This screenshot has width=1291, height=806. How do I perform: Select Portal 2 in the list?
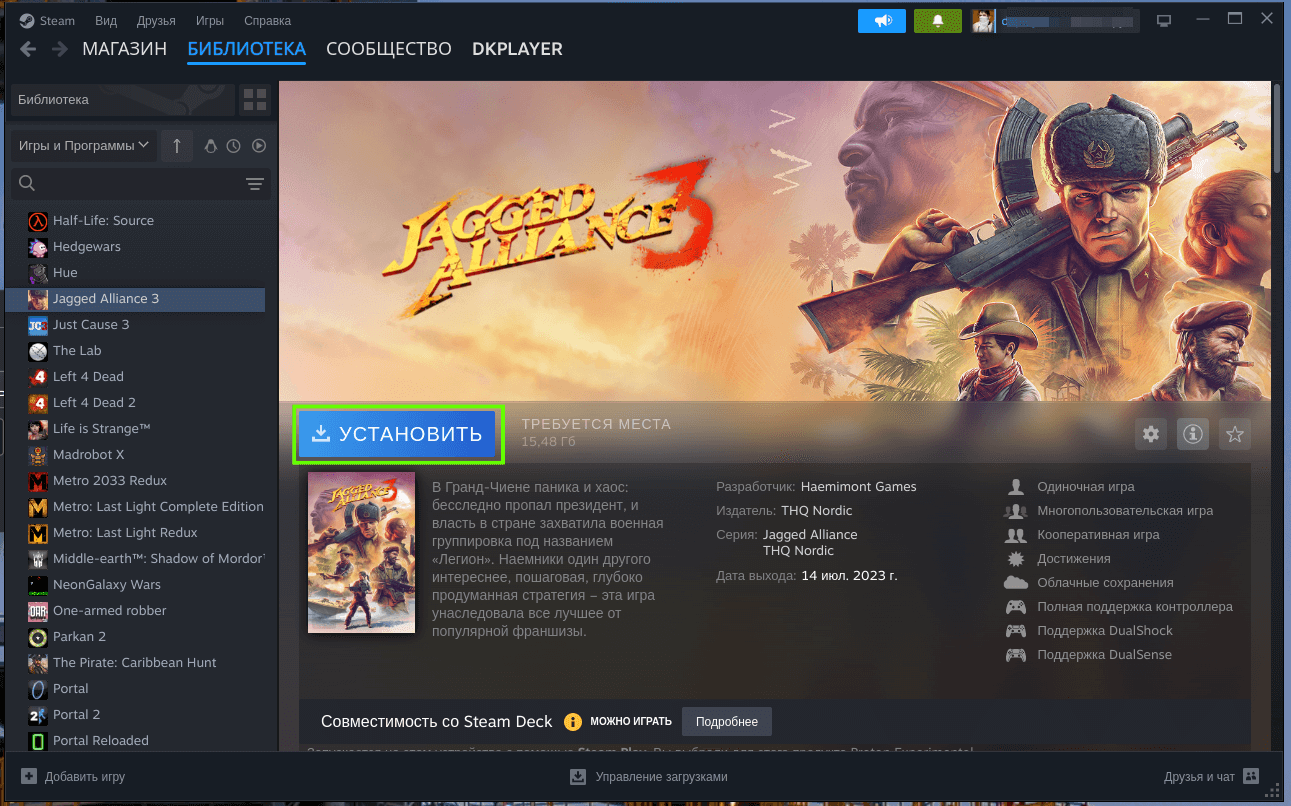point(135,715)
